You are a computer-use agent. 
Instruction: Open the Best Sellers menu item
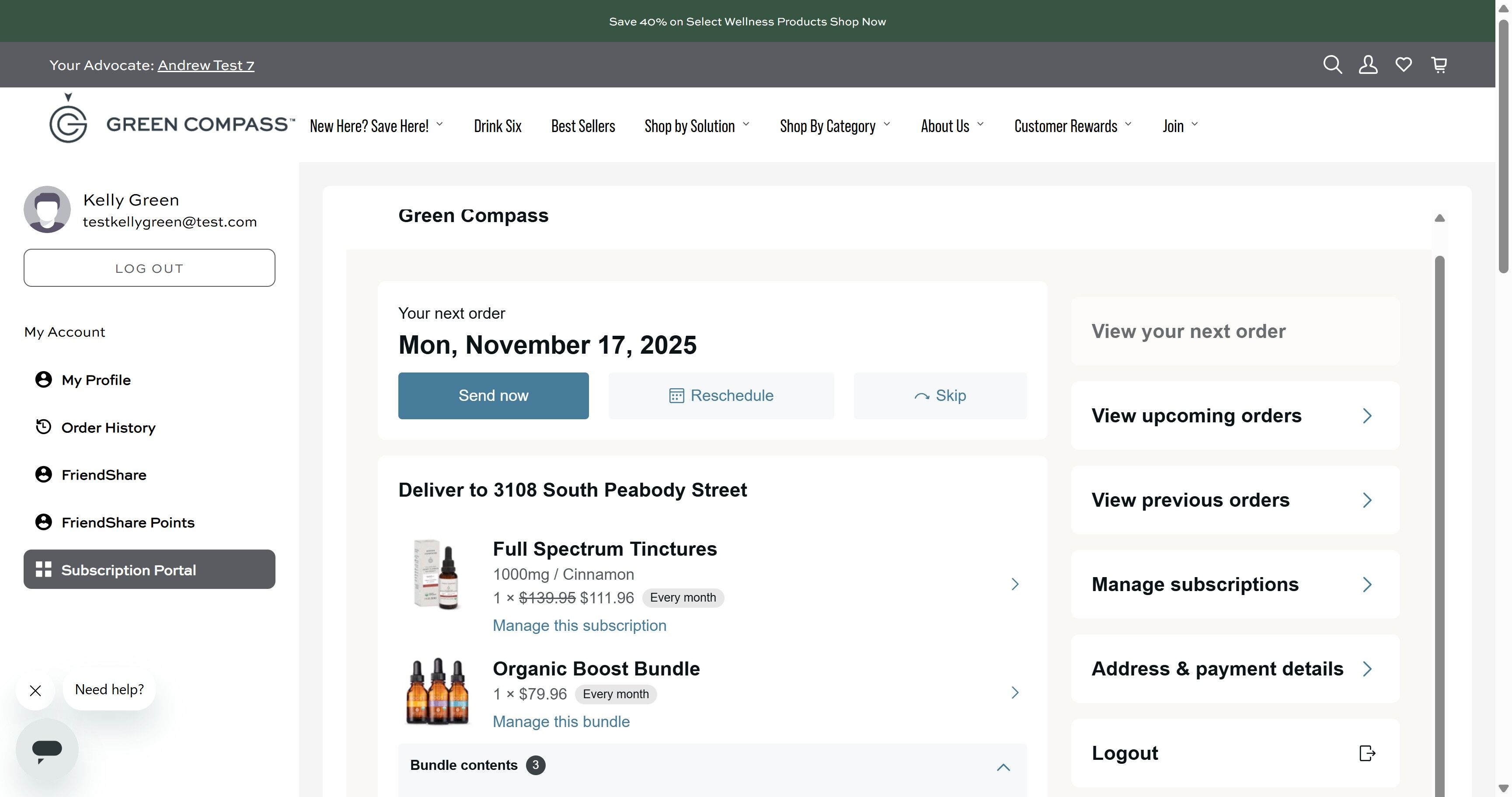point(583,125)
